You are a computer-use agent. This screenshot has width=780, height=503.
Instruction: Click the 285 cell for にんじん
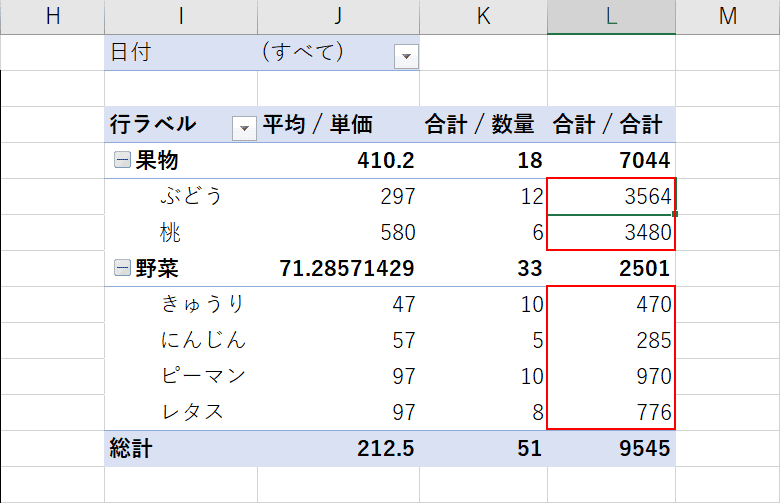(x=611, y=340)
